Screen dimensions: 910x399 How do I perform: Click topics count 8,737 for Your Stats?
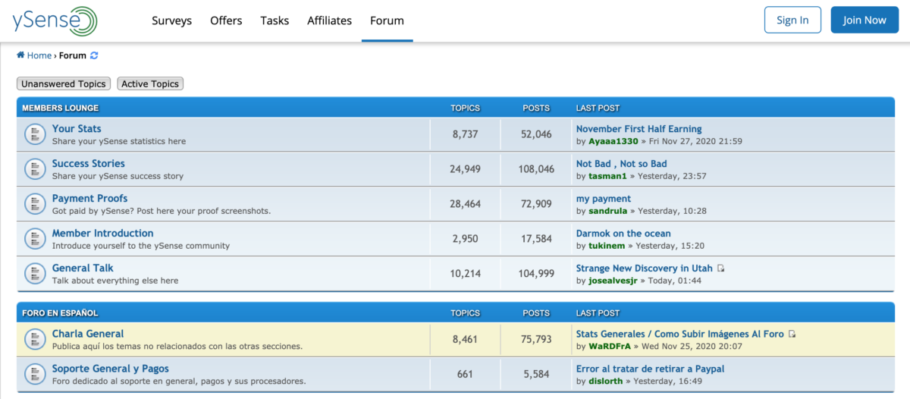point(465,135)
